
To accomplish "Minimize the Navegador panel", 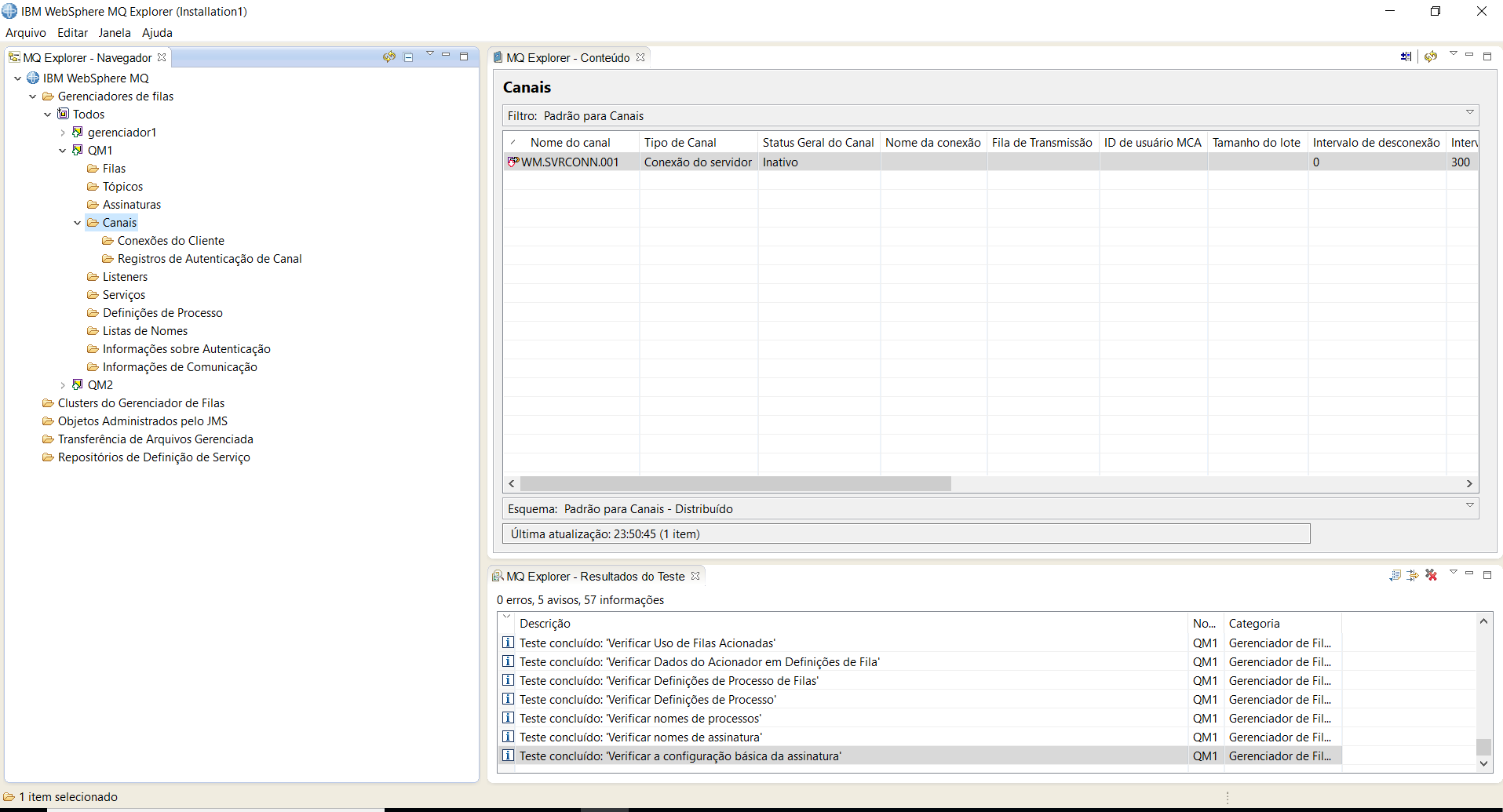I will 446,55.
